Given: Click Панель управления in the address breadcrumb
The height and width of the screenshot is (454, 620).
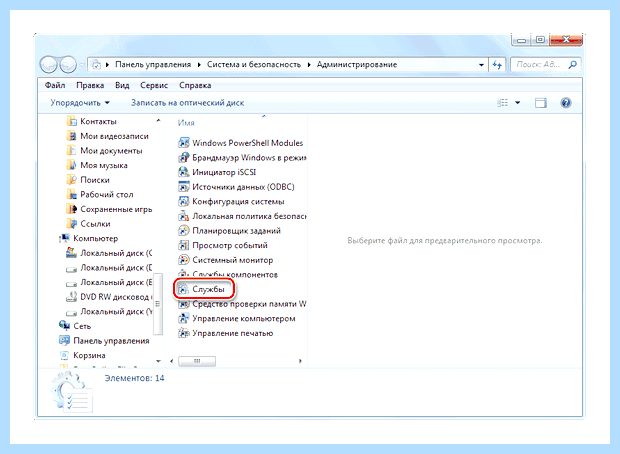Looking at the screenshot, I should (x=153, y=64).
